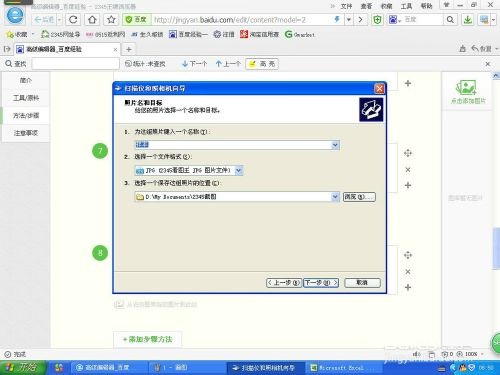Expand the picture name combo box arrow
Viewport: 500px width, 375px height.
335,145
